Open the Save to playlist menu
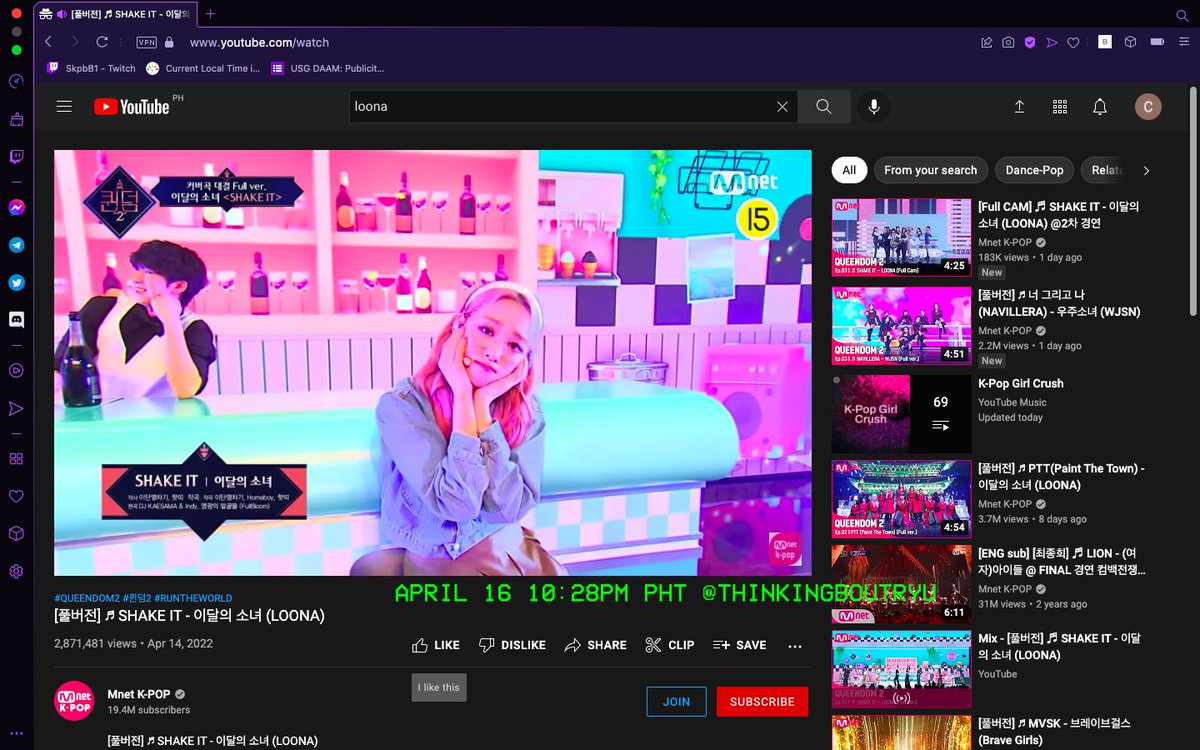The height and width of the screenshot is (750, 1200). pos(740,645)
